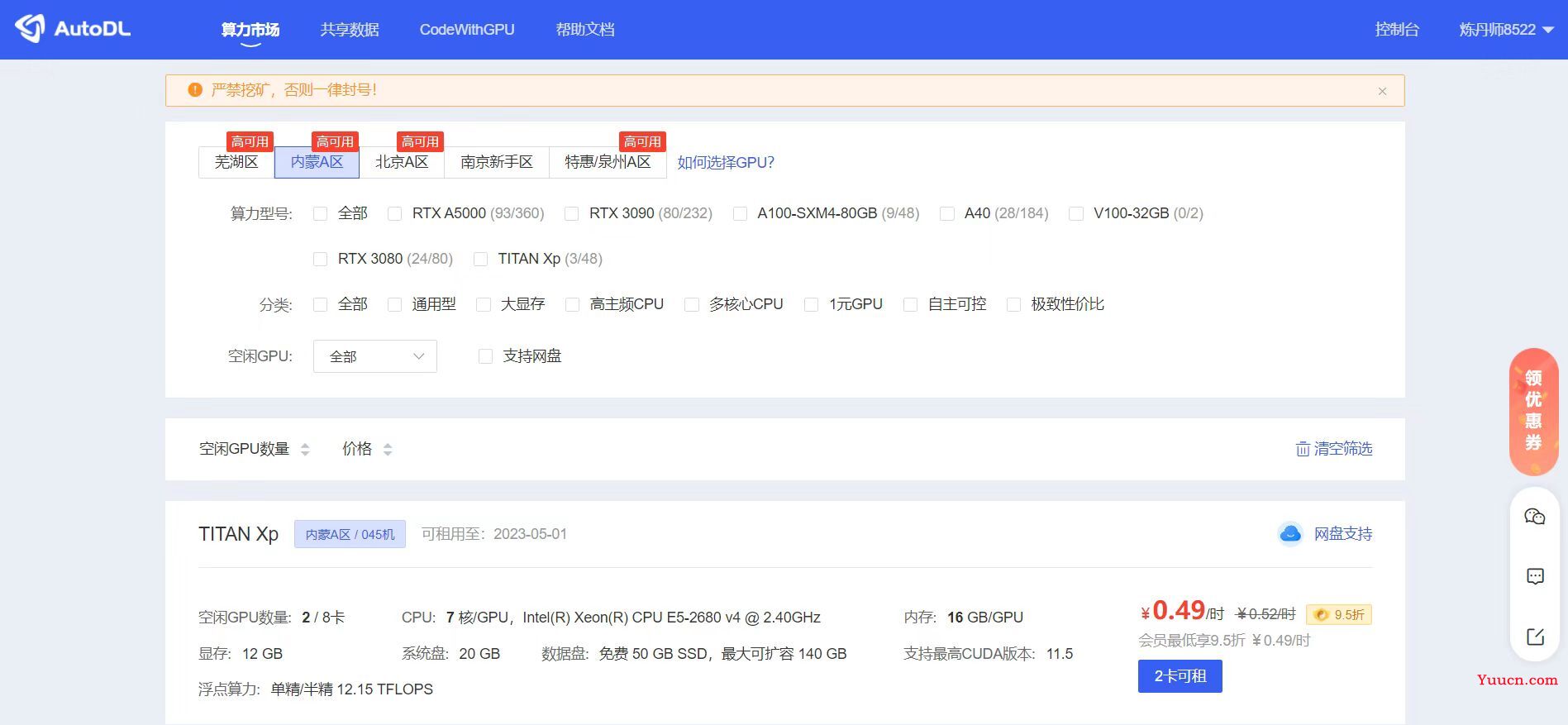This screenshot has height=725, width=1568.
Task: Check the TITAN Xp checkbox
Action: click(x=480, y=259)
